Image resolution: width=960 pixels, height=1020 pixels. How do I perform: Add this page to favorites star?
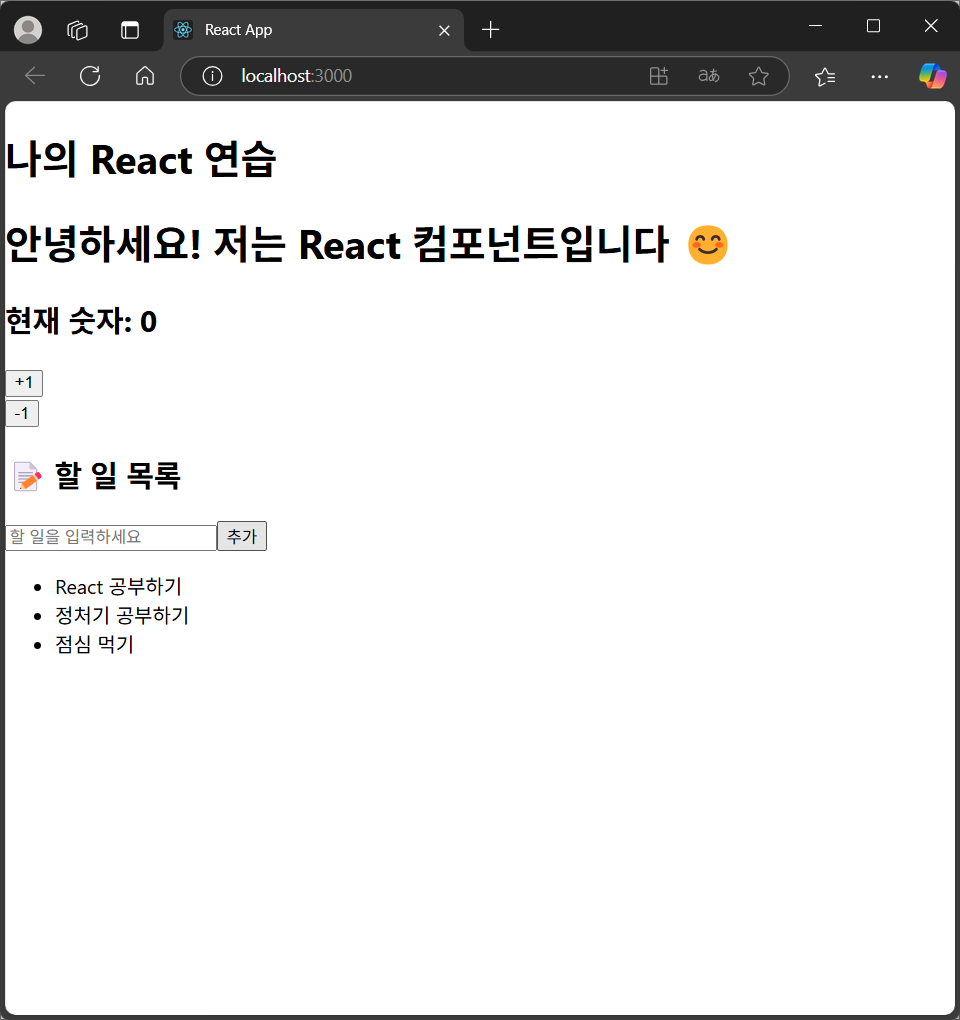coord(758,76)
